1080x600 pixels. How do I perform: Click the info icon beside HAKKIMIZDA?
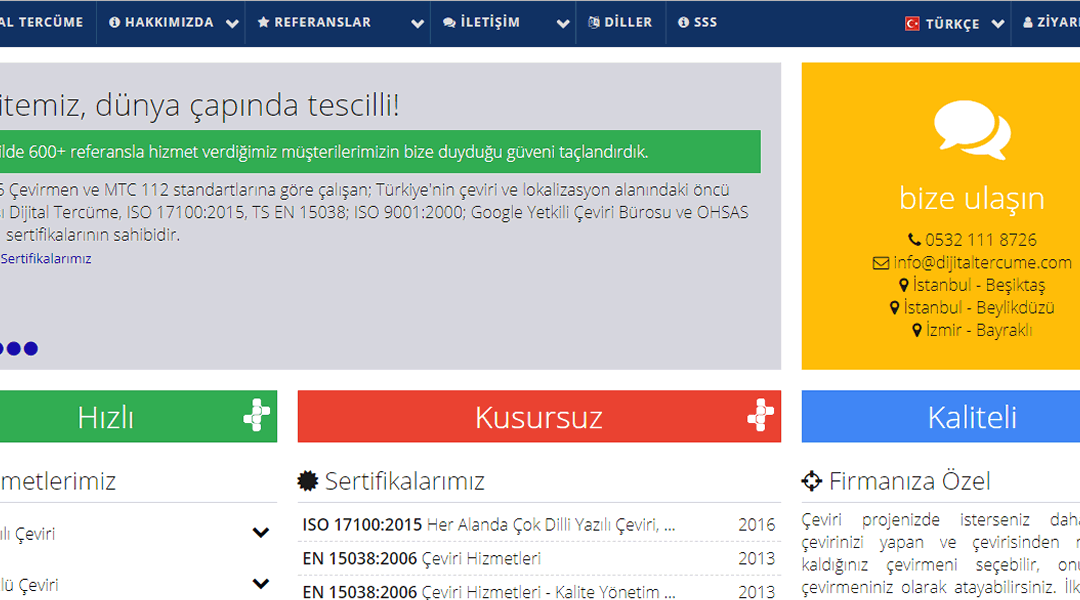114,23
